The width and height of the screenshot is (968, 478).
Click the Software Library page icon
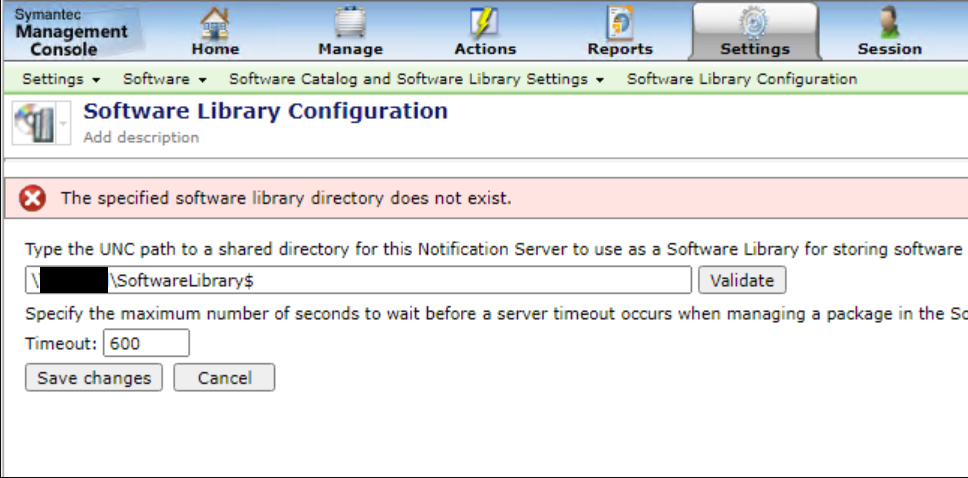pyautogui.click(x=33, y=123)
